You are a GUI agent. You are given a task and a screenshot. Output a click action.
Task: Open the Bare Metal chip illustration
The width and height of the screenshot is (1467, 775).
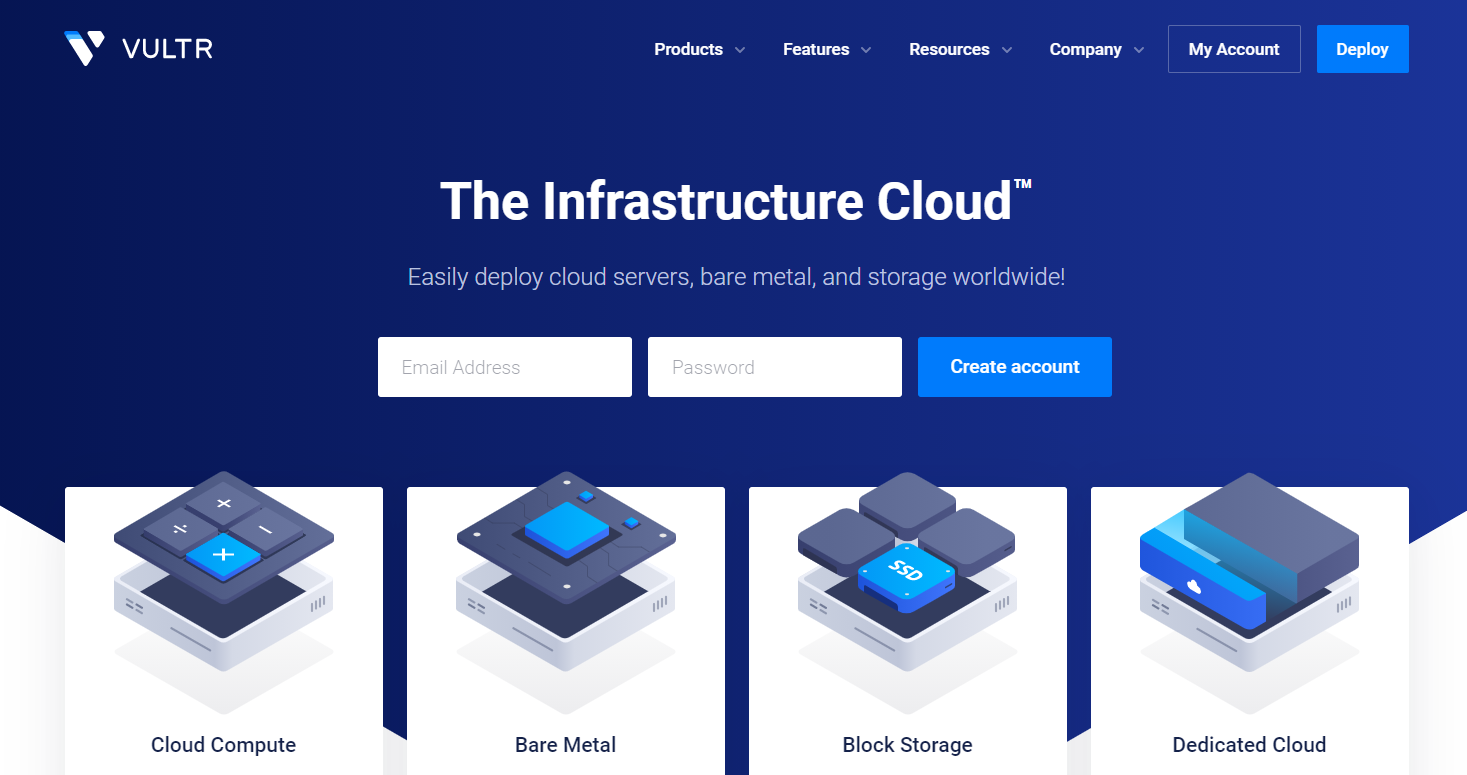pos(566,592)
